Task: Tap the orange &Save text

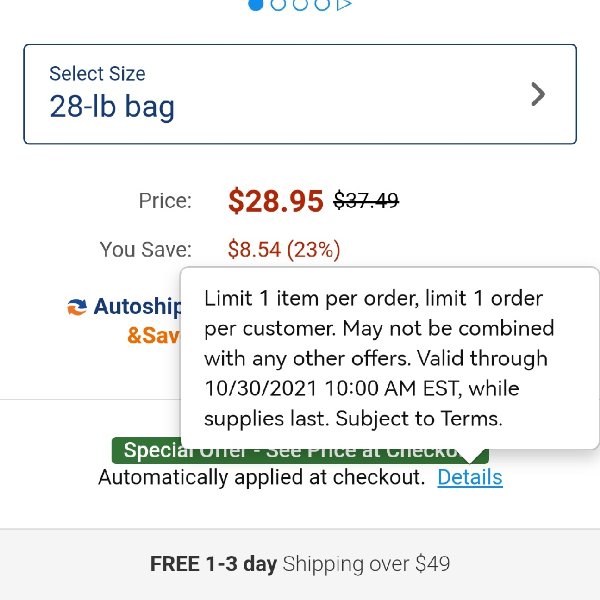Action: 153,336
